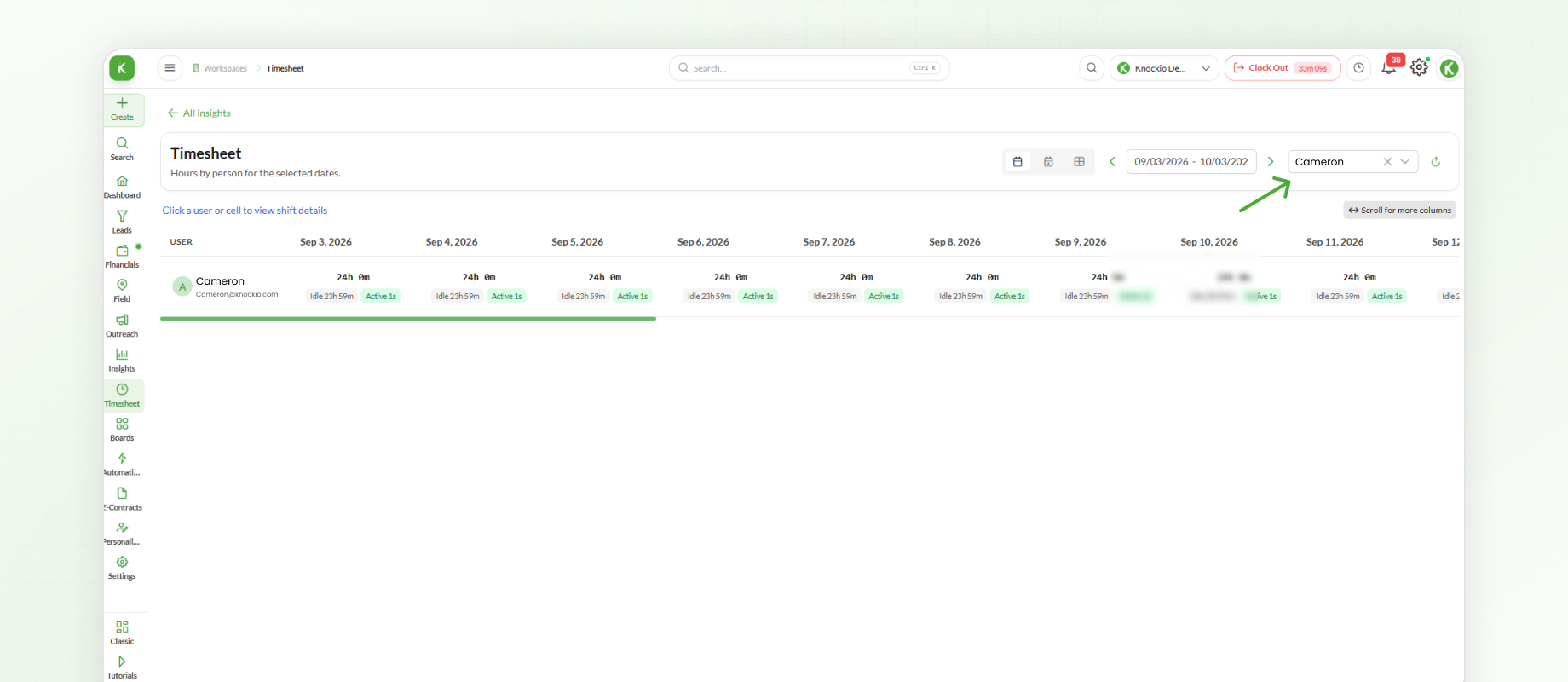This screenshot has height=682, width=1568.
Task: Open the Knockio De... workspace dropdown
Action: (1163, 68)
